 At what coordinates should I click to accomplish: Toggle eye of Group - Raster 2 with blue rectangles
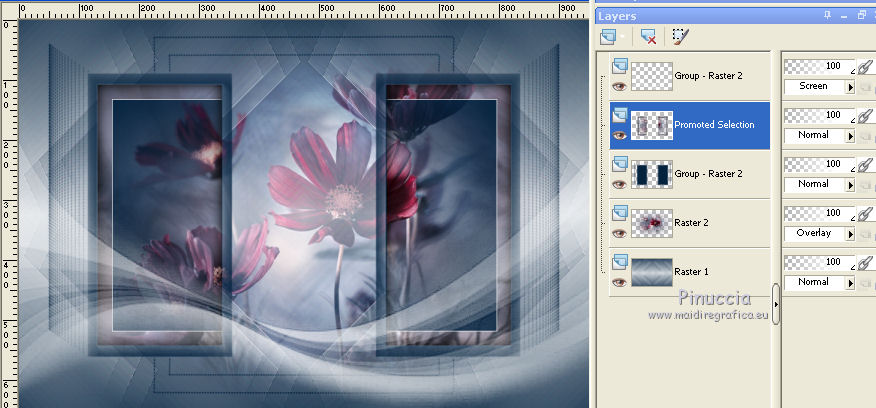pos(619,184)
